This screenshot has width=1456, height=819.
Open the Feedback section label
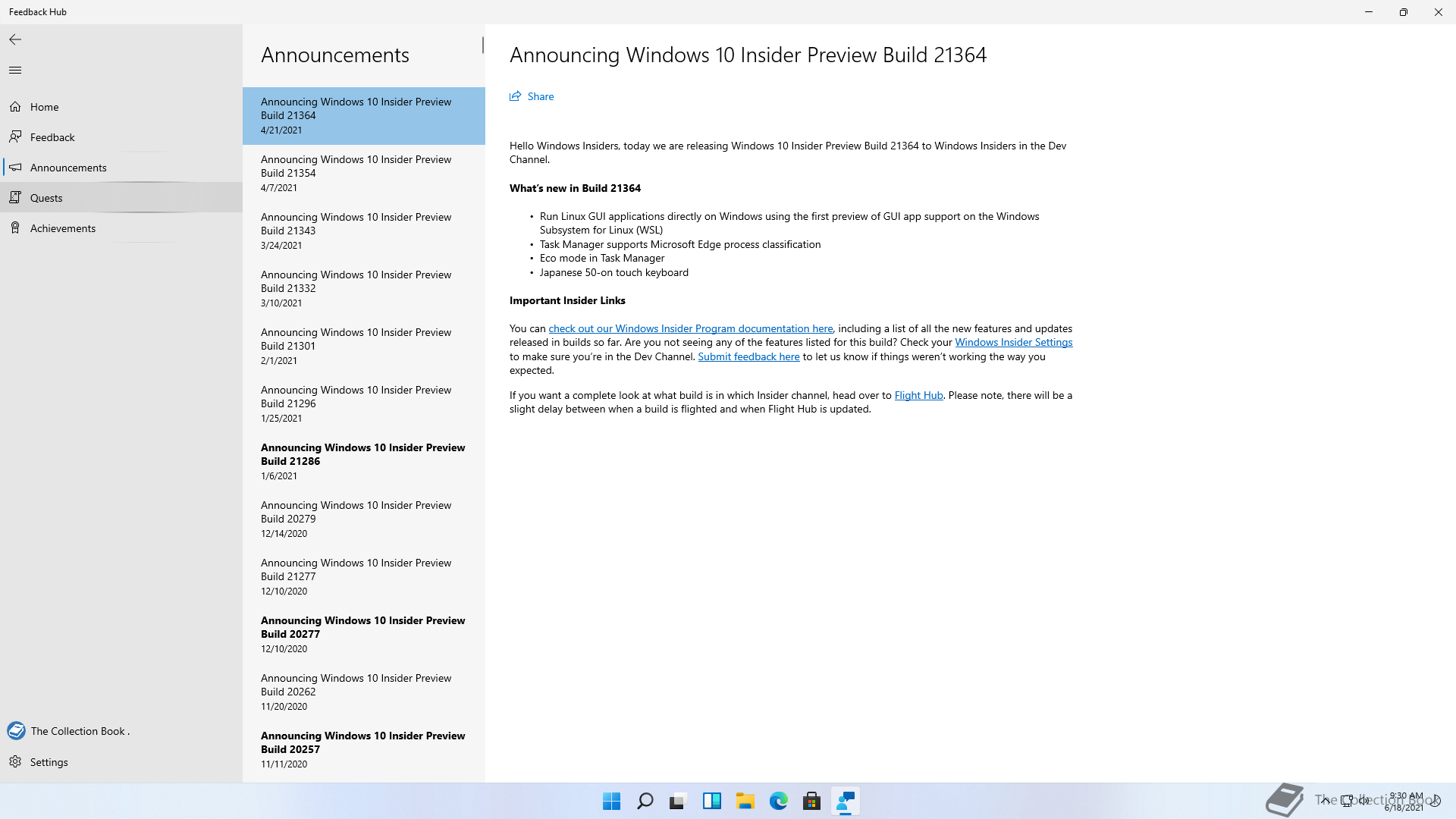(52, 137)
